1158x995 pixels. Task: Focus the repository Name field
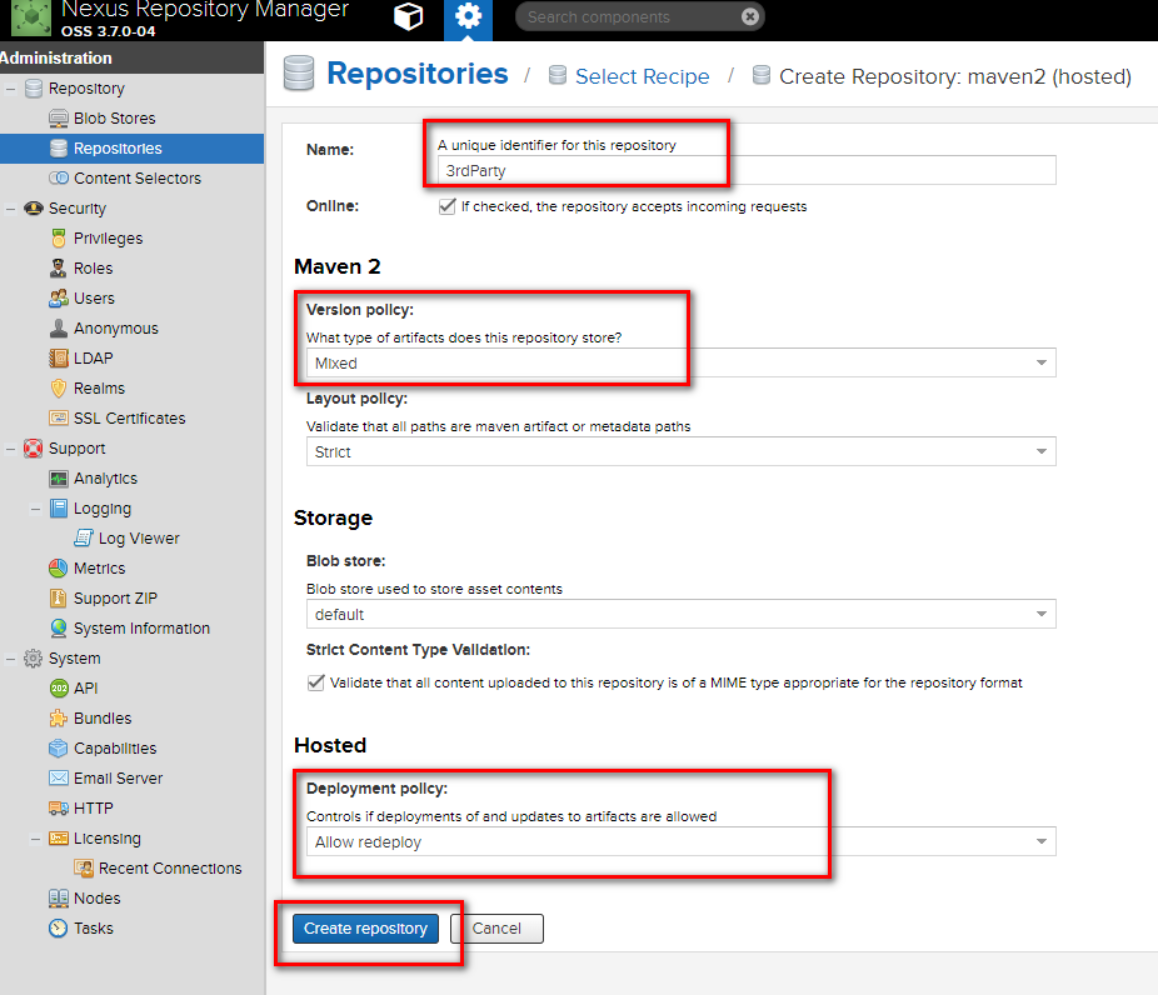[x=747, y=171]
